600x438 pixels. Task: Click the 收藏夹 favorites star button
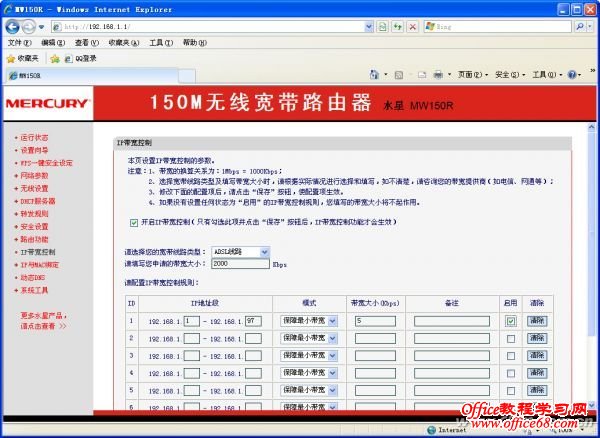(23, 59)
